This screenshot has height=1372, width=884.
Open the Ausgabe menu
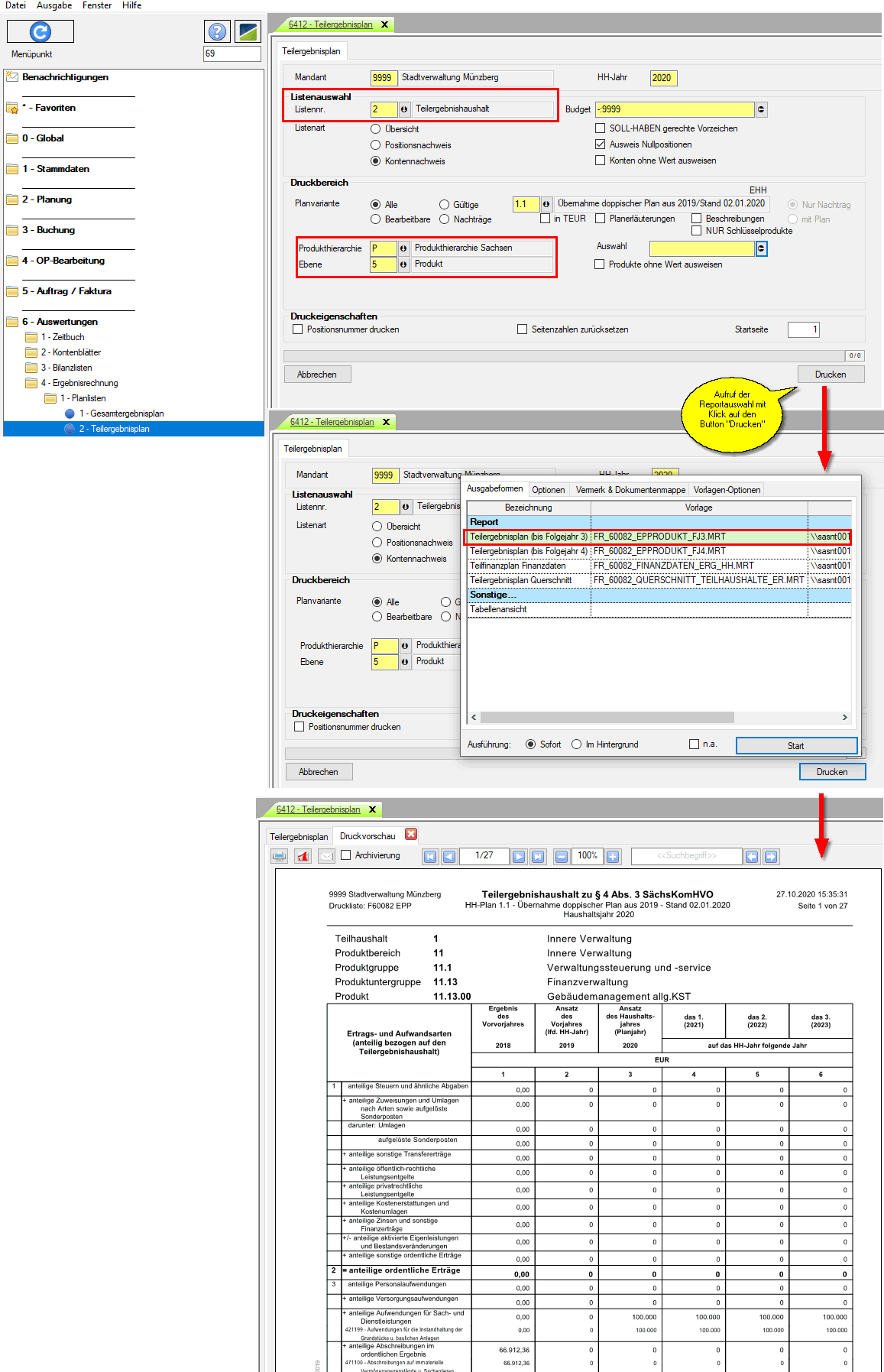pos(54,5)
